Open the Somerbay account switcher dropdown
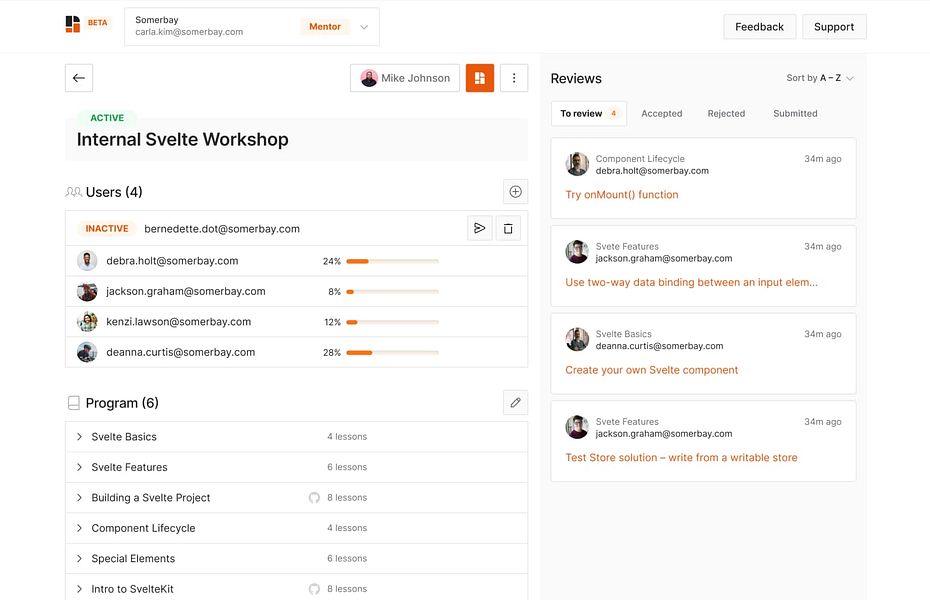The width and height of the screenshot is (930, 600). tap(251, 26)
